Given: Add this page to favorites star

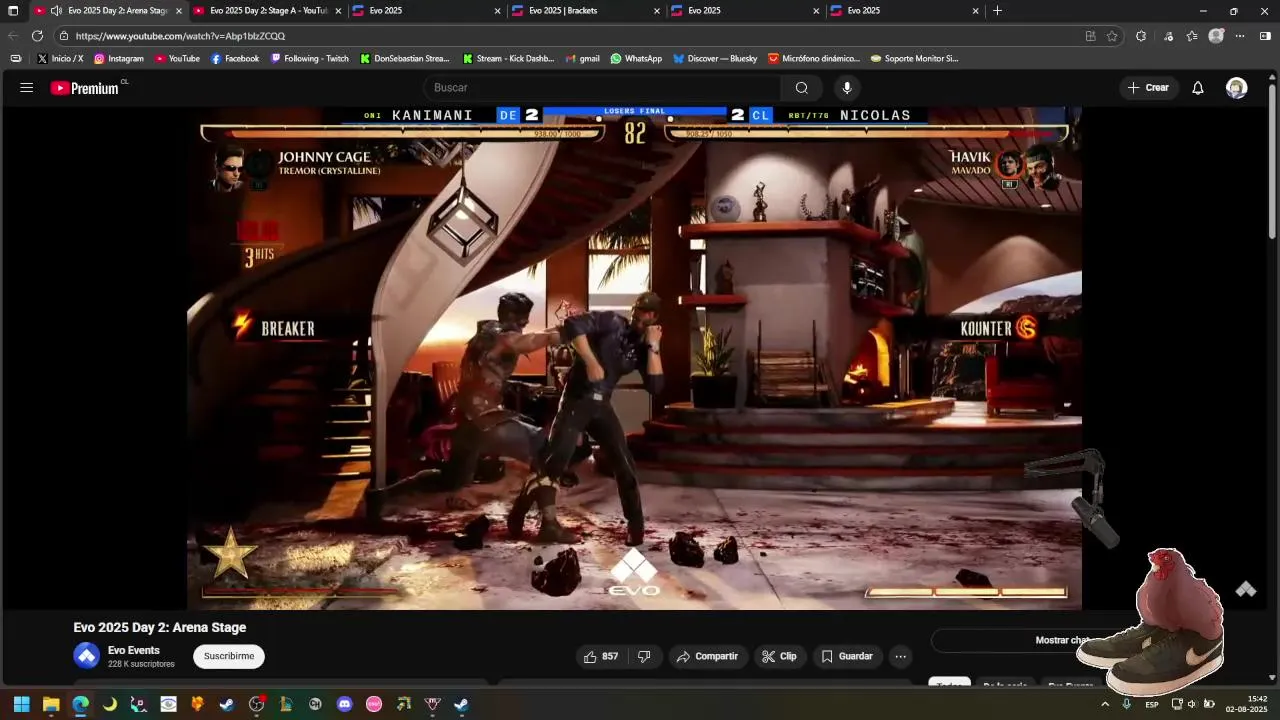Looking at the screenshot, I should (x=1112, y=36).
